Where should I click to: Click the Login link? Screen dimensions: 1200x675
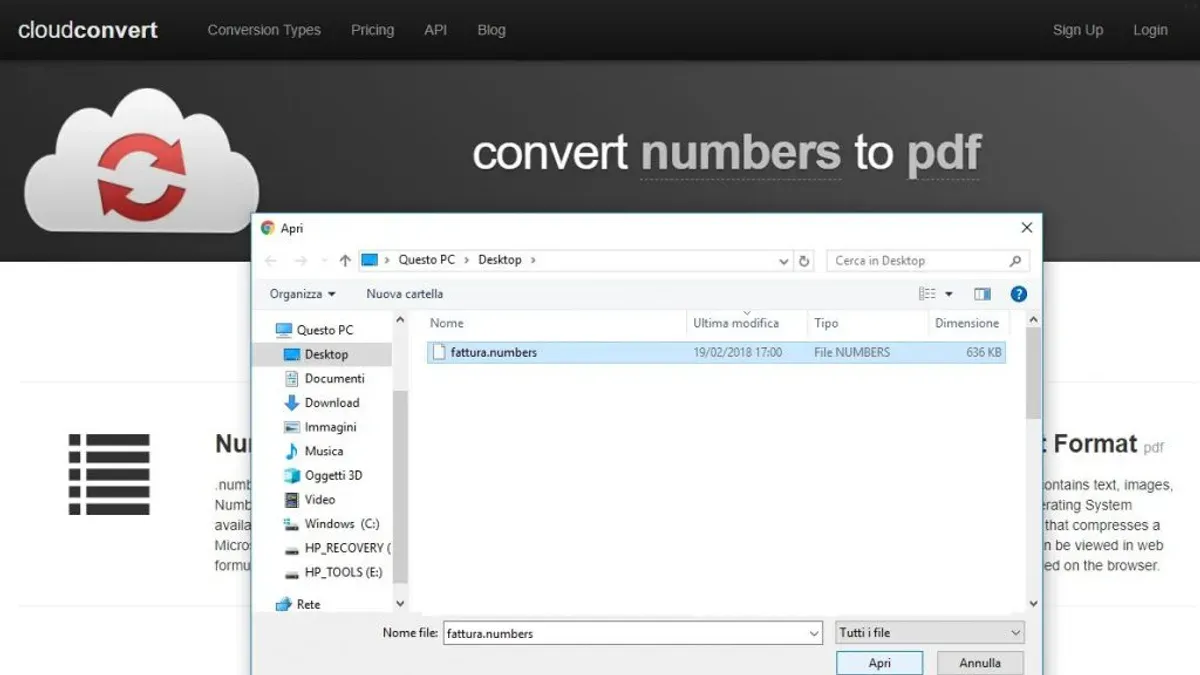coord(1150,30)
